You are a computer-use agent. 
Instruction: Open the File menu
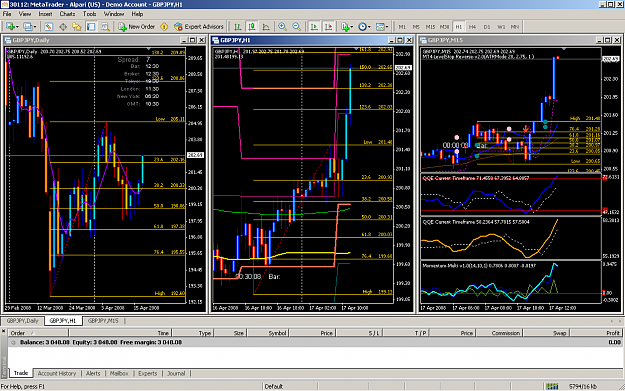pos(7,14)
